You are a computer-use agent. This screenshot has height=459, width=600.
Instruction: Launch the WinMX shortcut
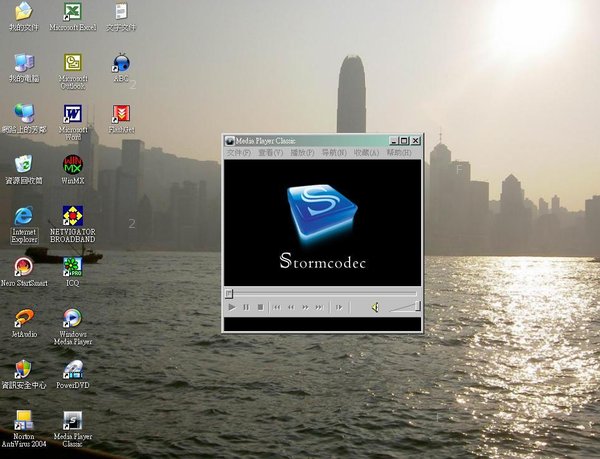(x=73, y=170)
